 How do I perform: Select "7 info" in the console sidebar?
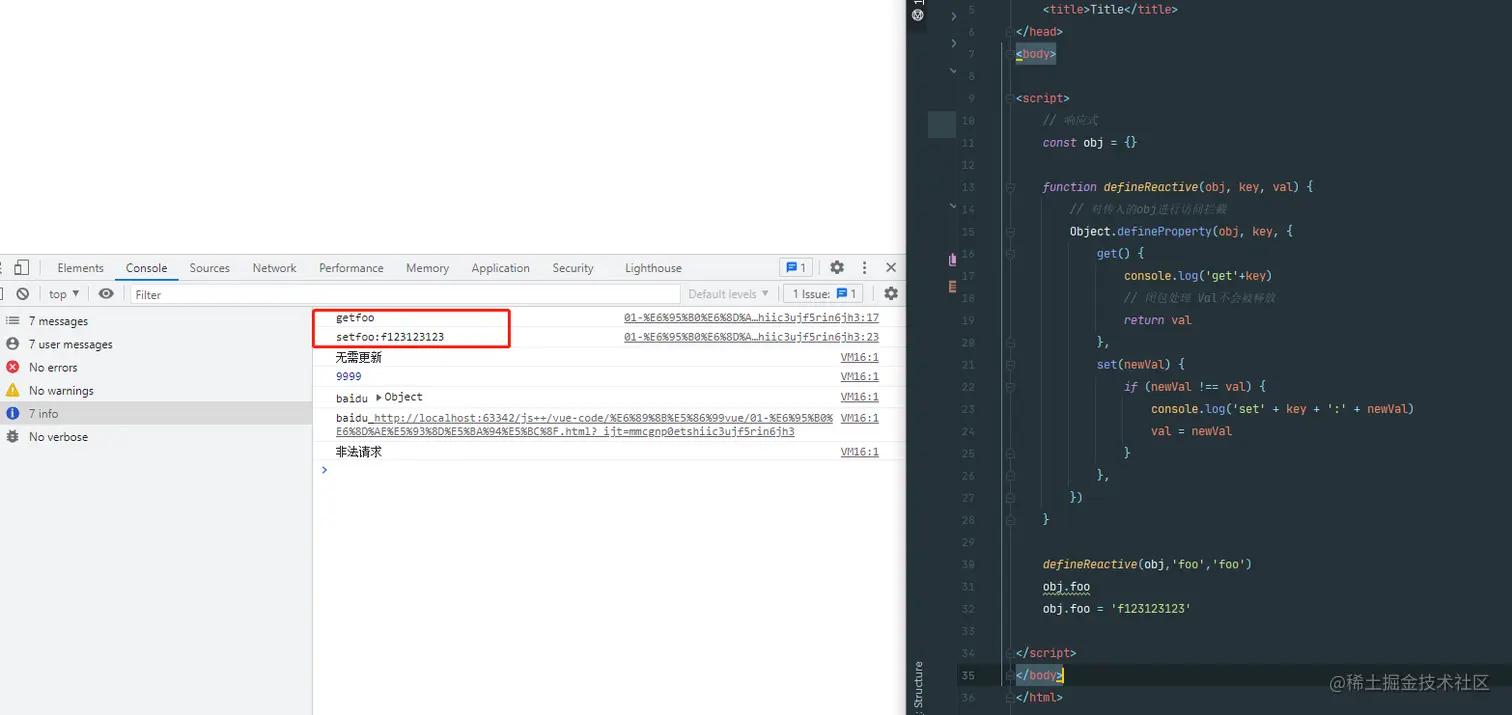pyautogui.click(x=156, y=413)
